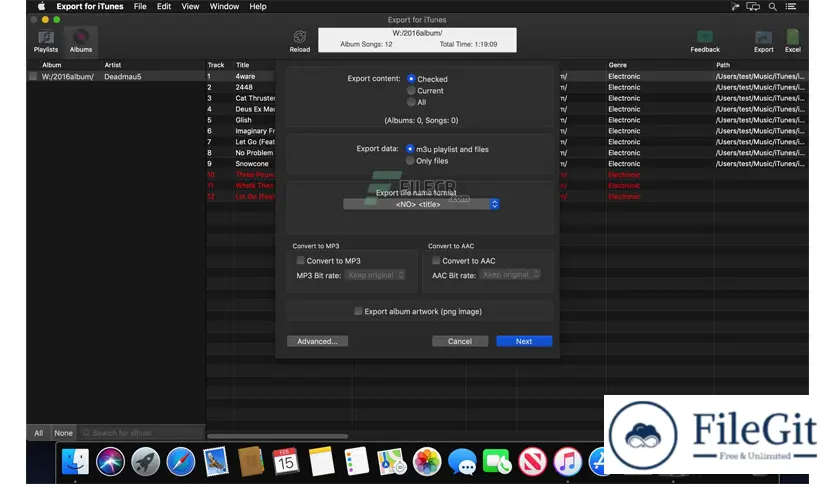
Task: Click the Advanced... button
Action: [x=317, y=341]
